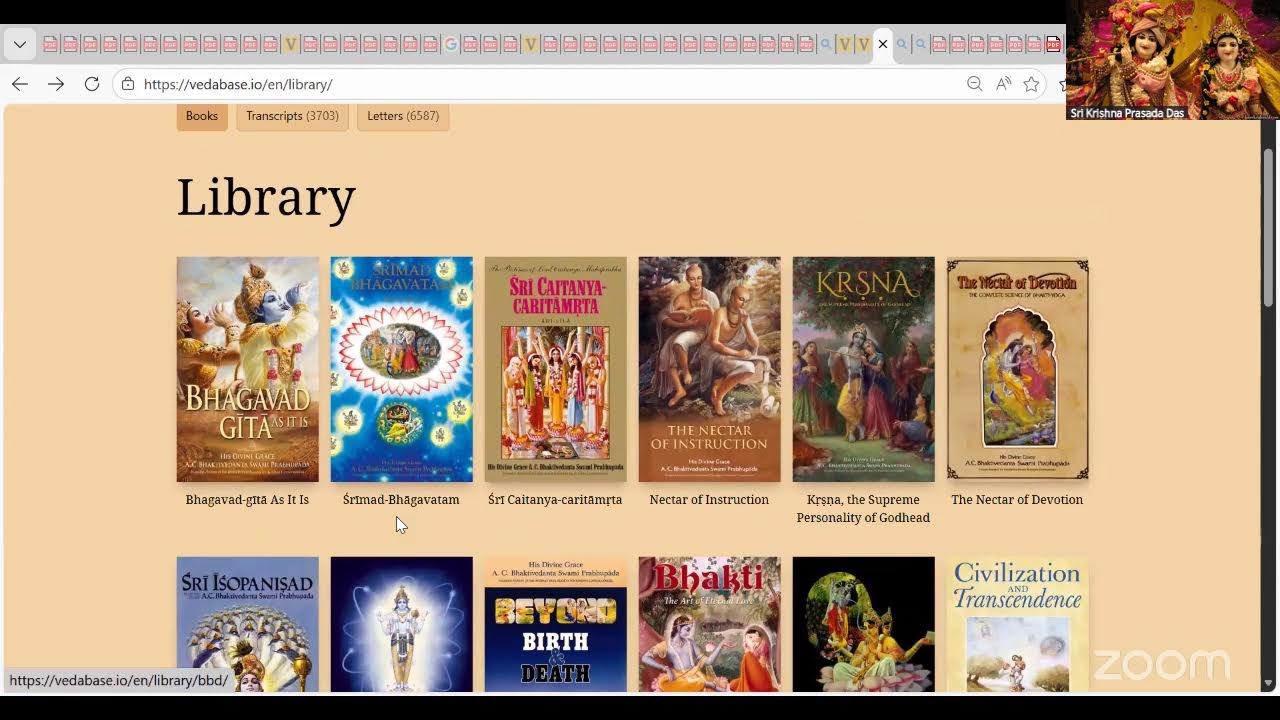Add this page to favorites with the star
Image resolution: width=1280 pixels, height=720 pixels.
1031,84
